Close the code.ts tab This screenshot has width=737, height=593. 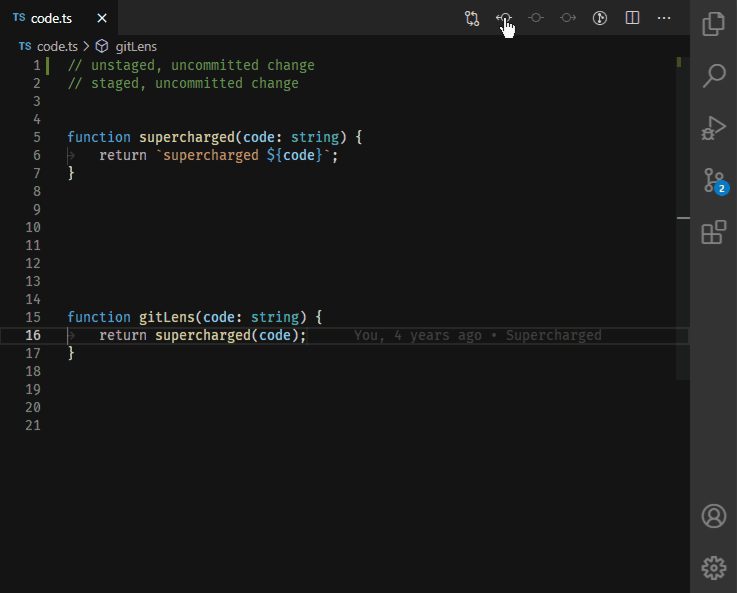[102, 18]
